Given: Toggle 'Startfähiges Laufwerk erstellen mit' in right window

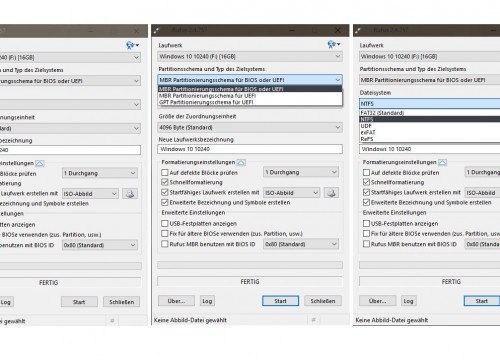Looking at the screenshot, I should [x=366, y=192].
